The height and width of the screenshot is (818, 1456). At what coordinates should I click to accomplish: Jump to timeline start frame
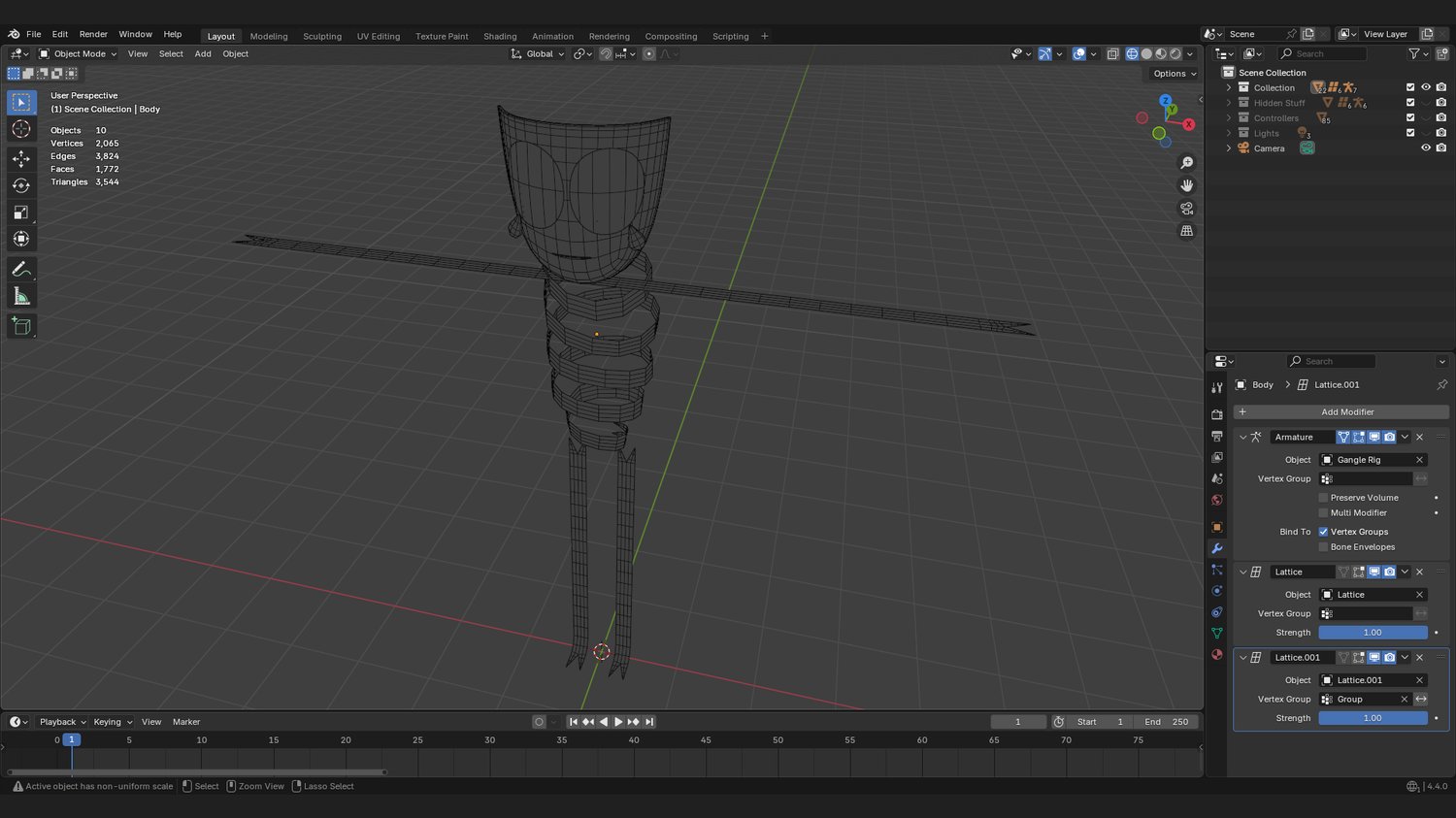tap(573, 722)
